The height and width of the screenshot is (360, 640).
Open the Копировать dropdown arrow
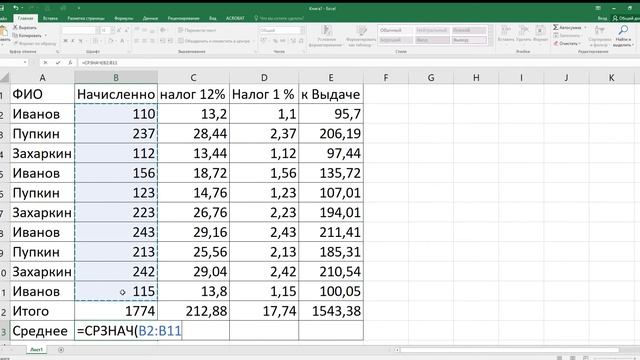(46, 36)
